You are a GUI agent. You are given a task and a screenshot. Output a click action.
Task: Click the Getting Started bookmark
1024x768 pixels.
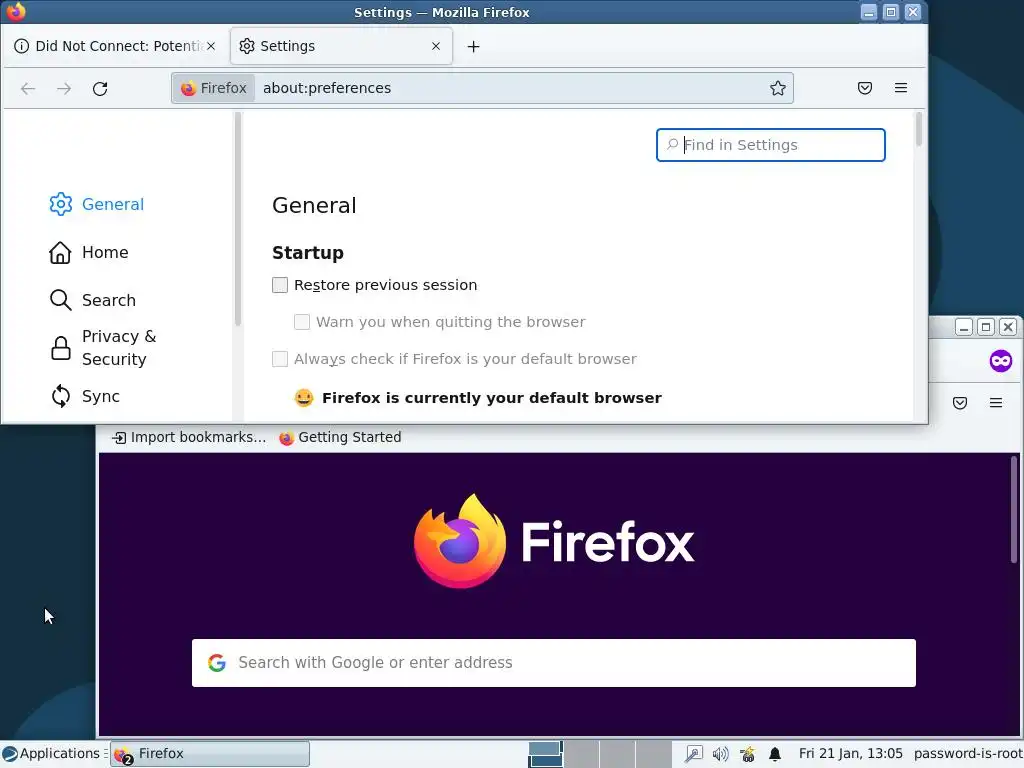(x=340, y=438)
